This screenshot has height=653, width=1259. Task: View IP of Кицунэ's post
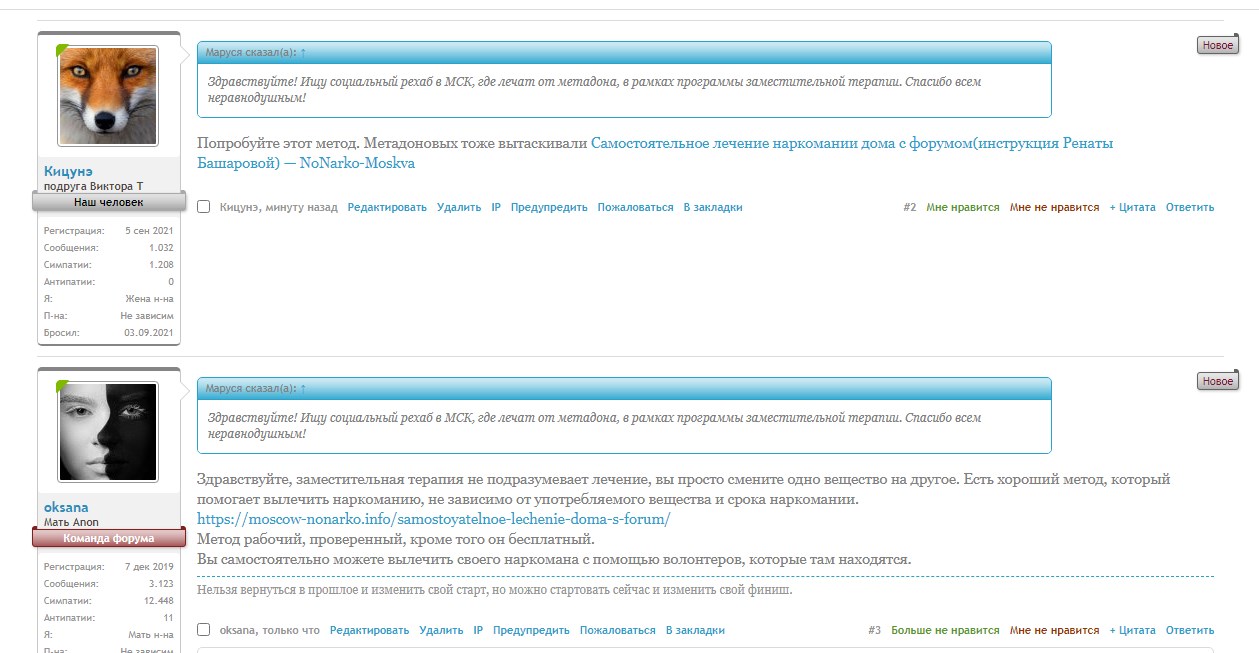coord(494,206)
